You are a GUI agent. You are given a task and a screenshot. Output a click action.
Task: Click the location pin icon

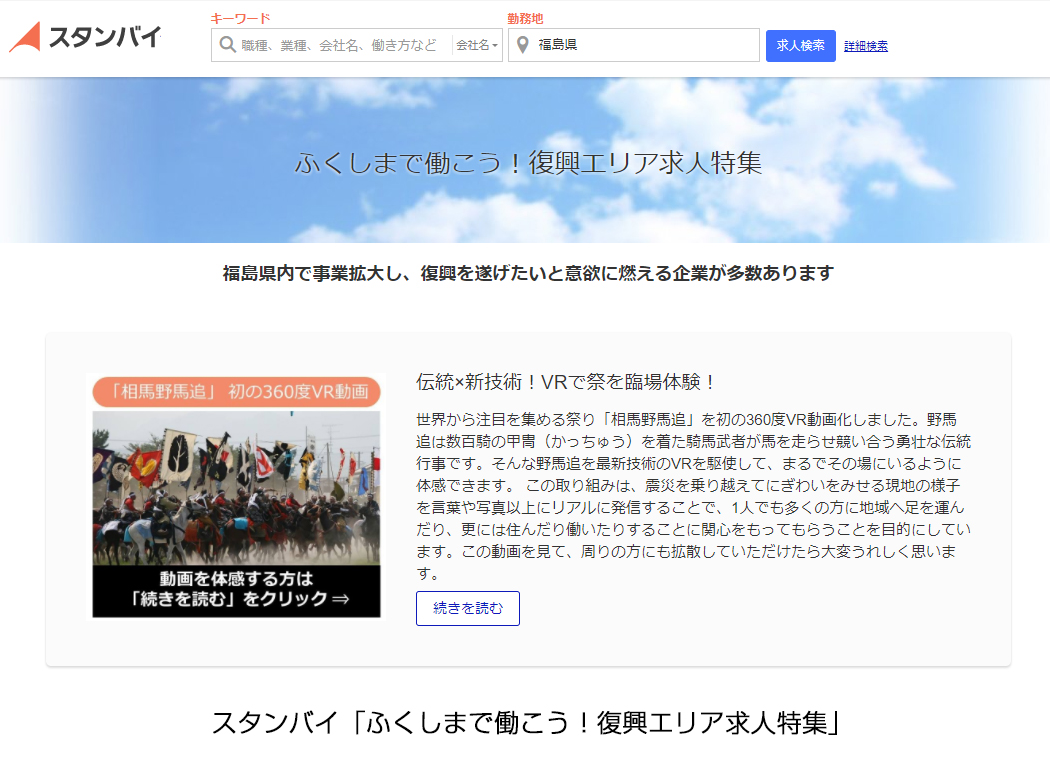[x=522, y=45]
